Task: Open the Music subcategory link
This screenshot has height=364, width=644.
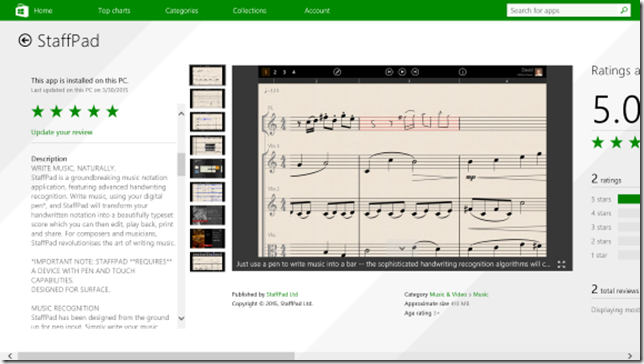Action: (481, 294)
